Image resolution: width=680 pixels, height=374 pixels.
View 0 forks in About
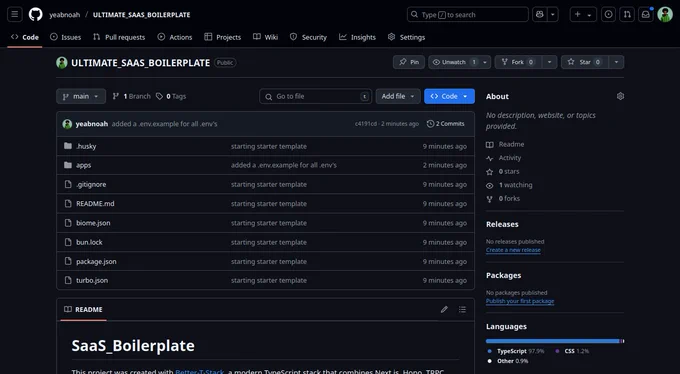coord(503,199)
